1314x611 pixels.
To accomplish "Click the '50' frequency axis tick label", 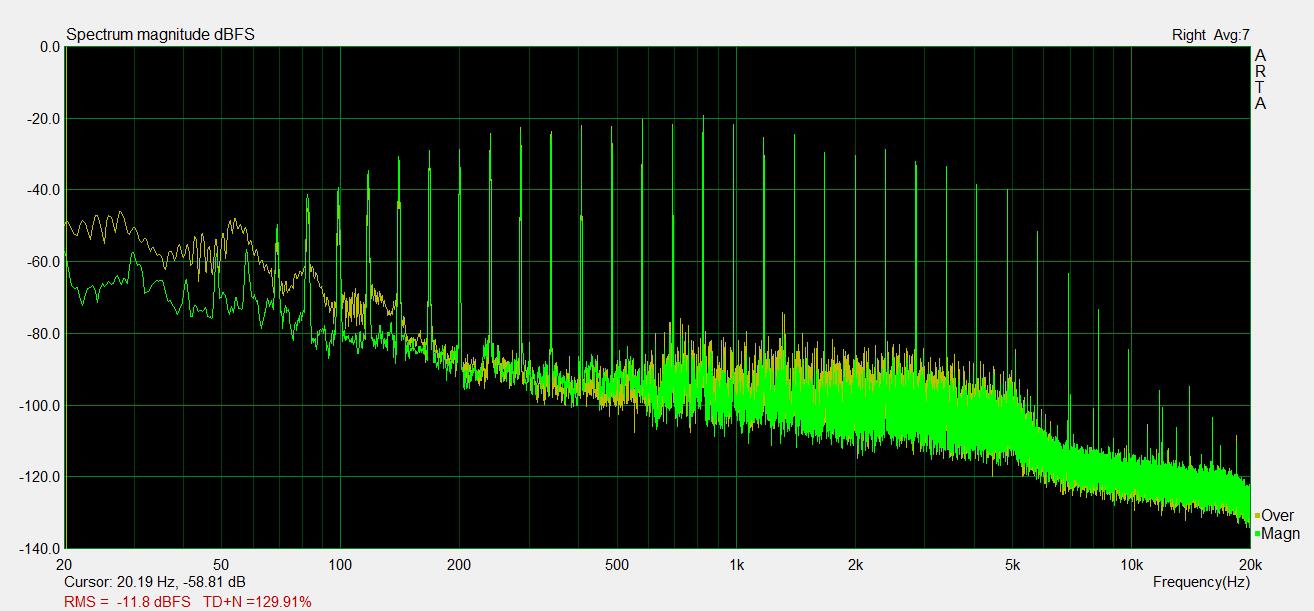I will [222, 564].
